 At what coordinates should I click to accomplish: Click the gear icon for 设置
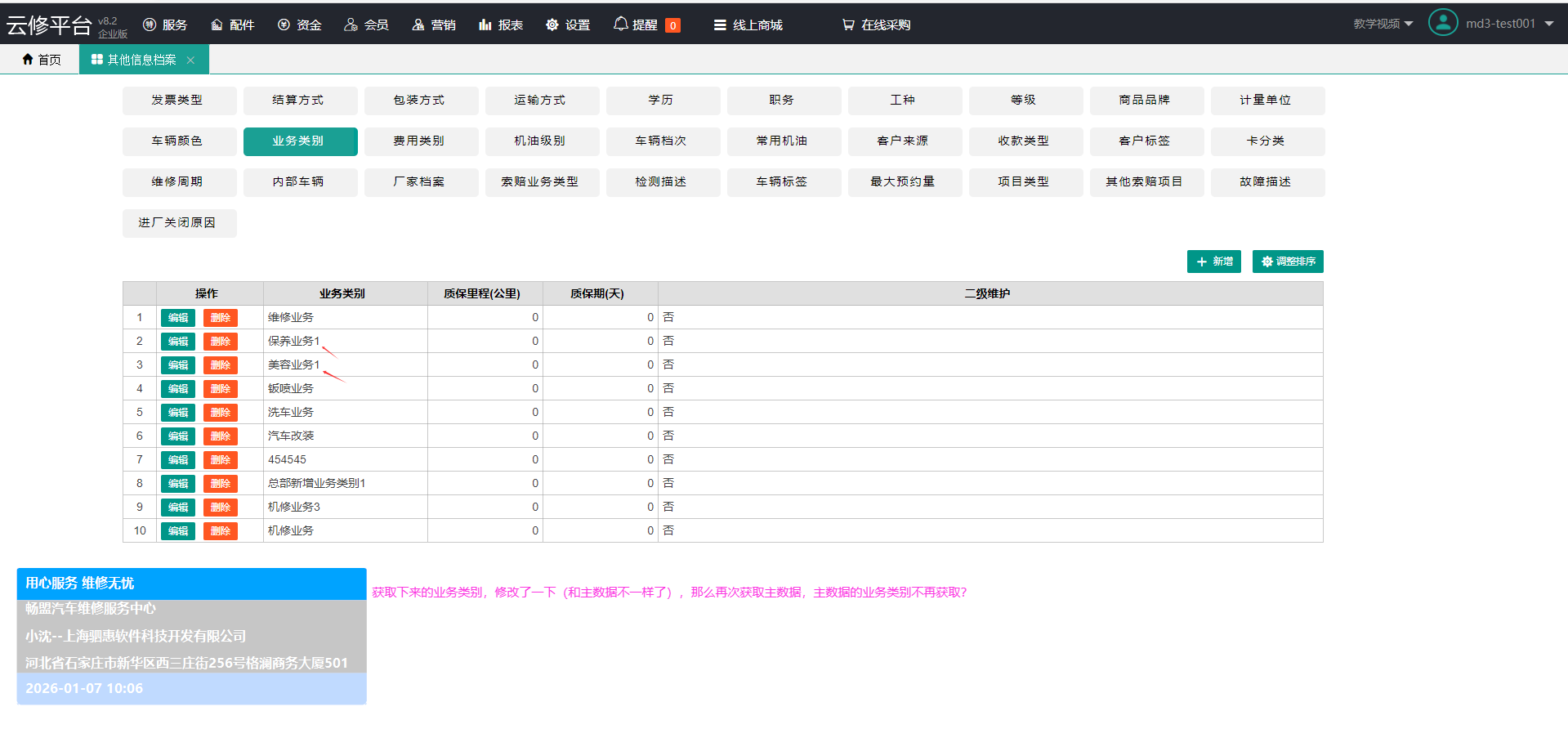coord(552,25)
